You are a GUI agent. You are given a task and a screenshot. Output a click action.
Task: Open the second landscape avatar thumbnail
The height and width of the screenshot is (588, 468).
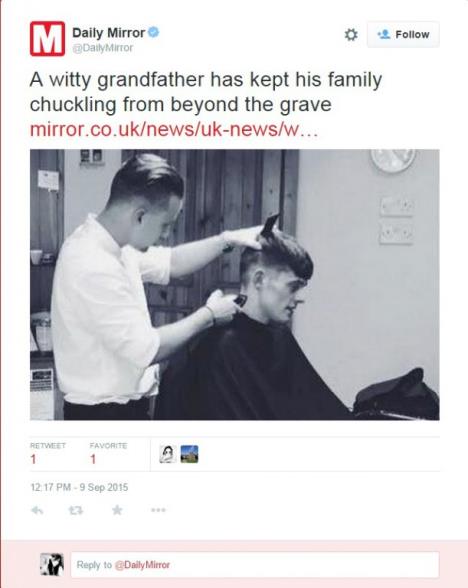(189, 454)
